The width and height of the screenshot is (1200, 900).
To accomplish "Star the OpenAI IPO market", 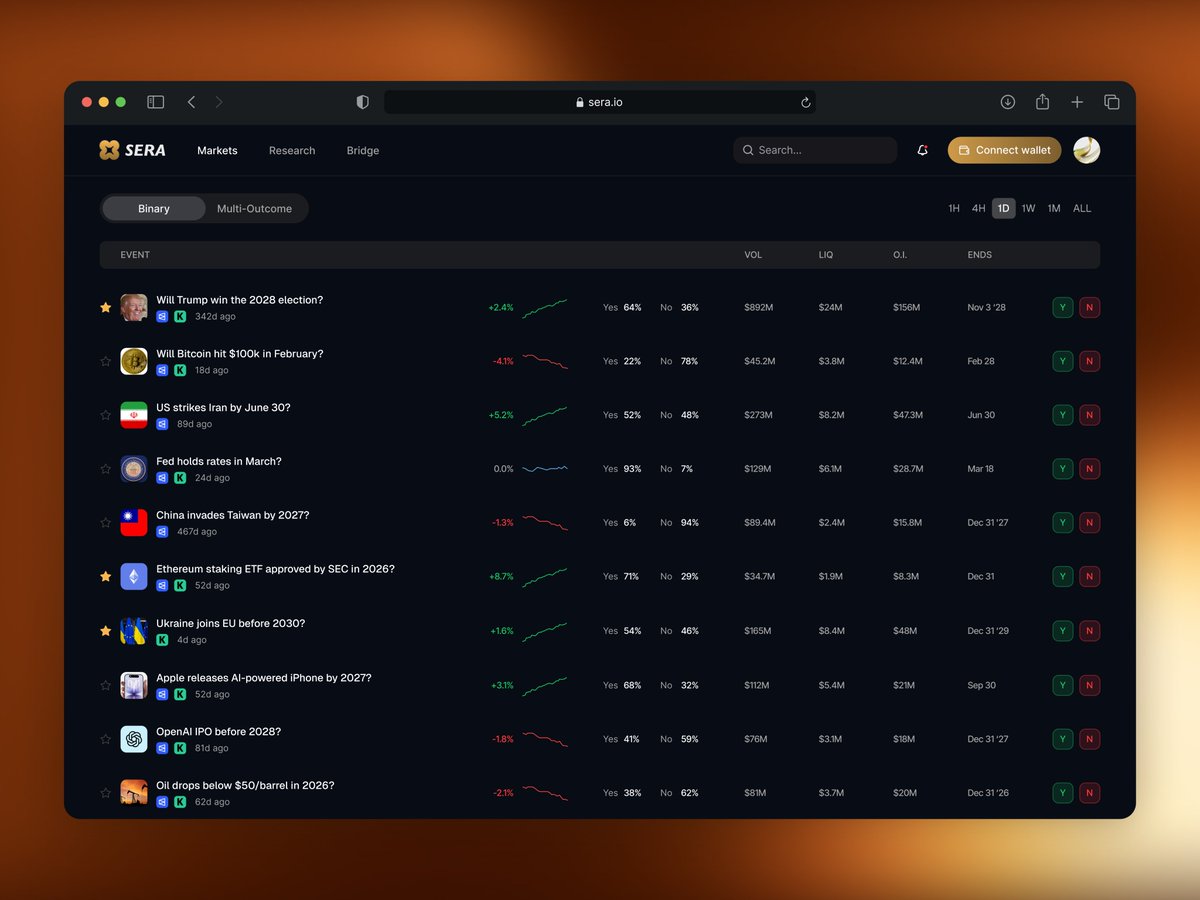I will point(105,739).
